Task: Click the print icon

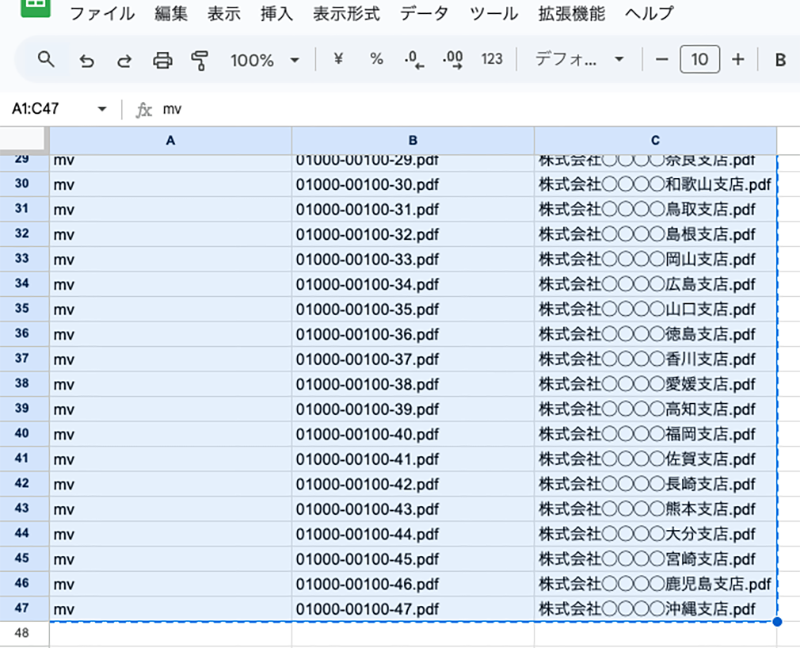Action: pos(162,60)
